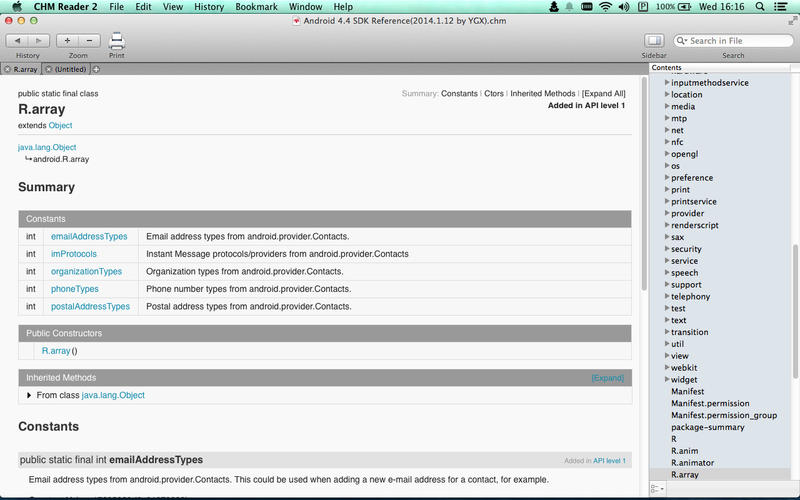Expand the webkit package in Contents

click(x=667, y=367)
